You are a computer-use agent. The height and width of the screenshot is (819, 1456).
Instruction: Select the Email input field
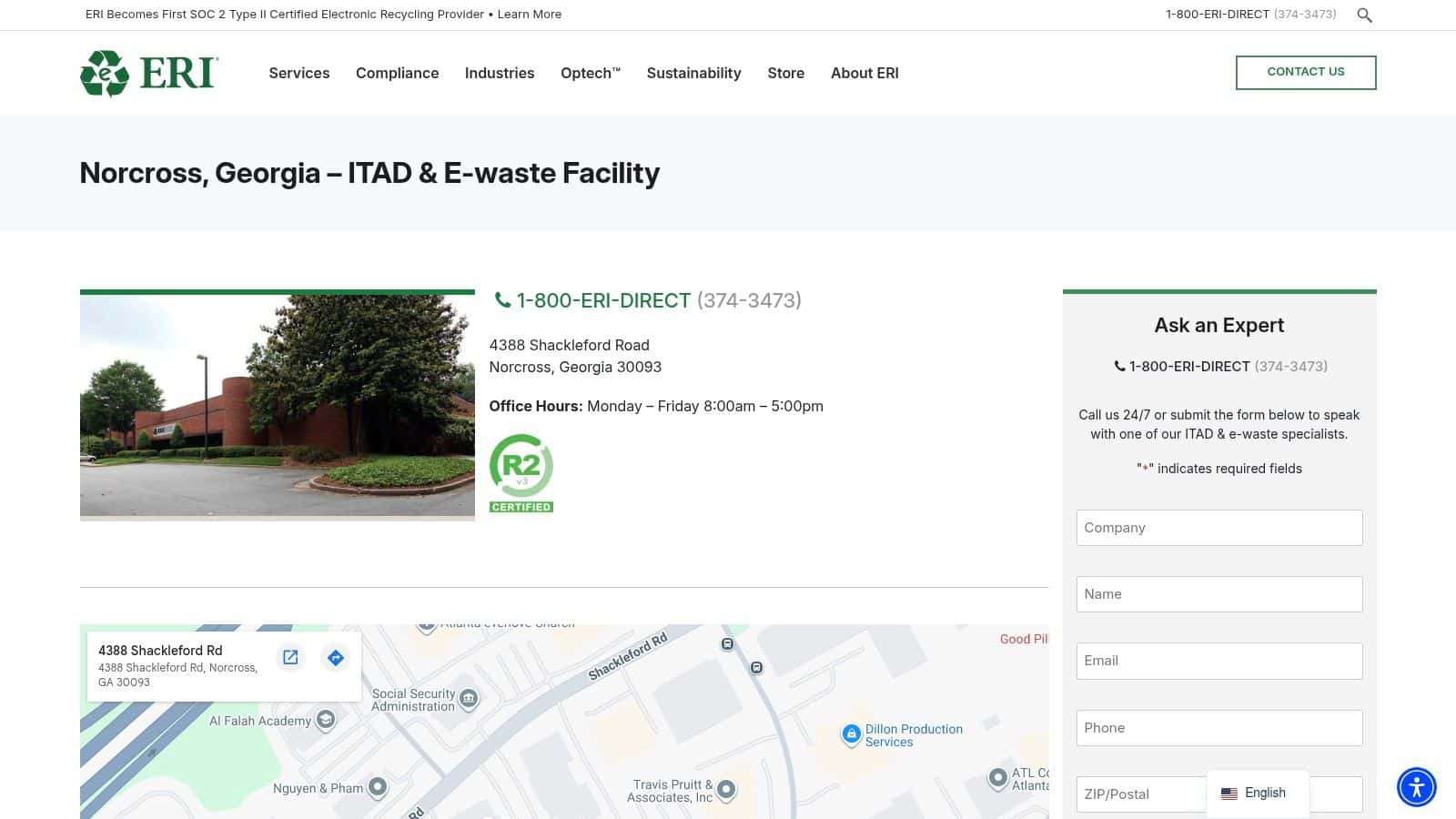(1219, 661)
